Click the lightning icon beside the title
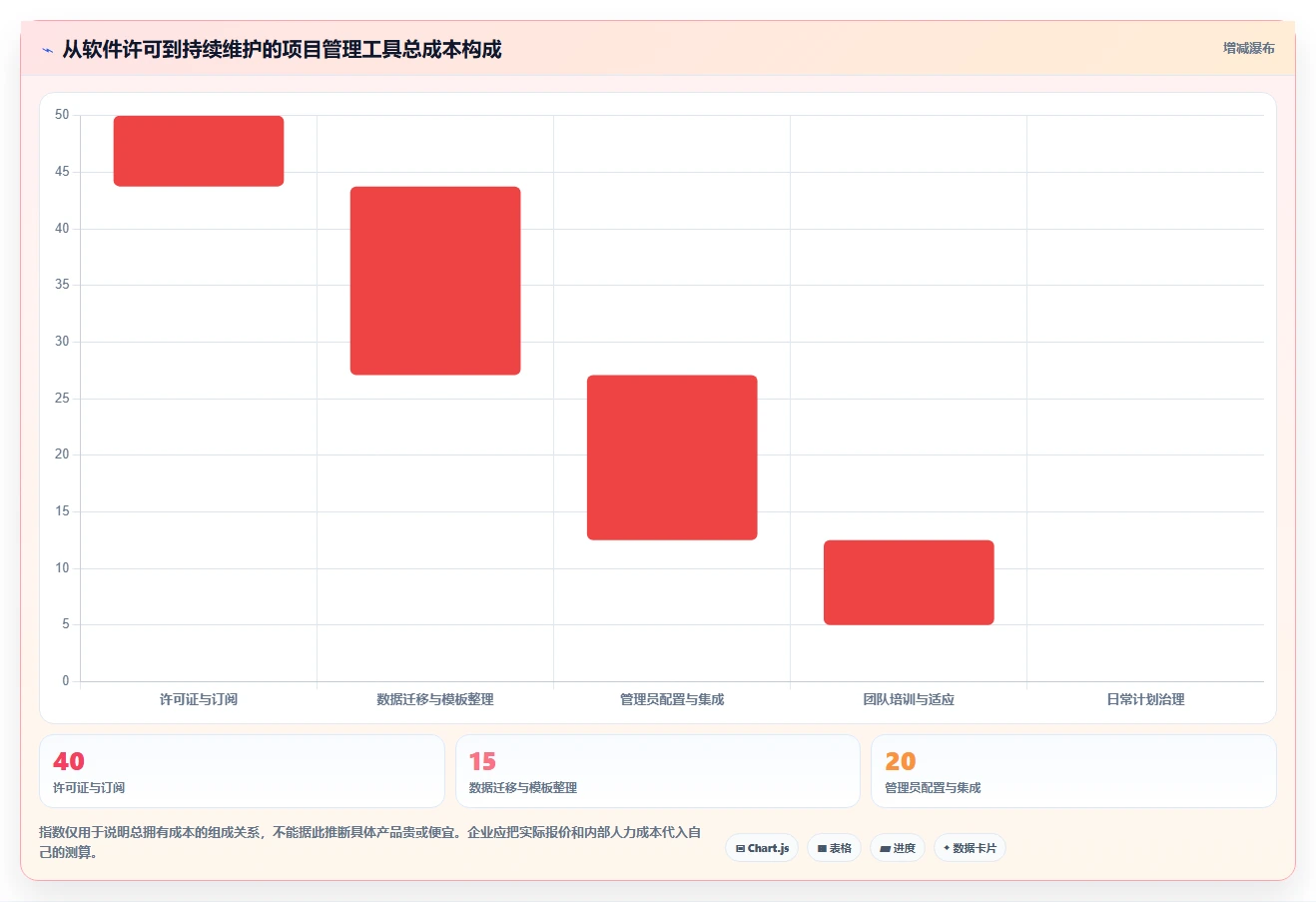Screen dimensions: 1316x902 [x=47, y=50]
